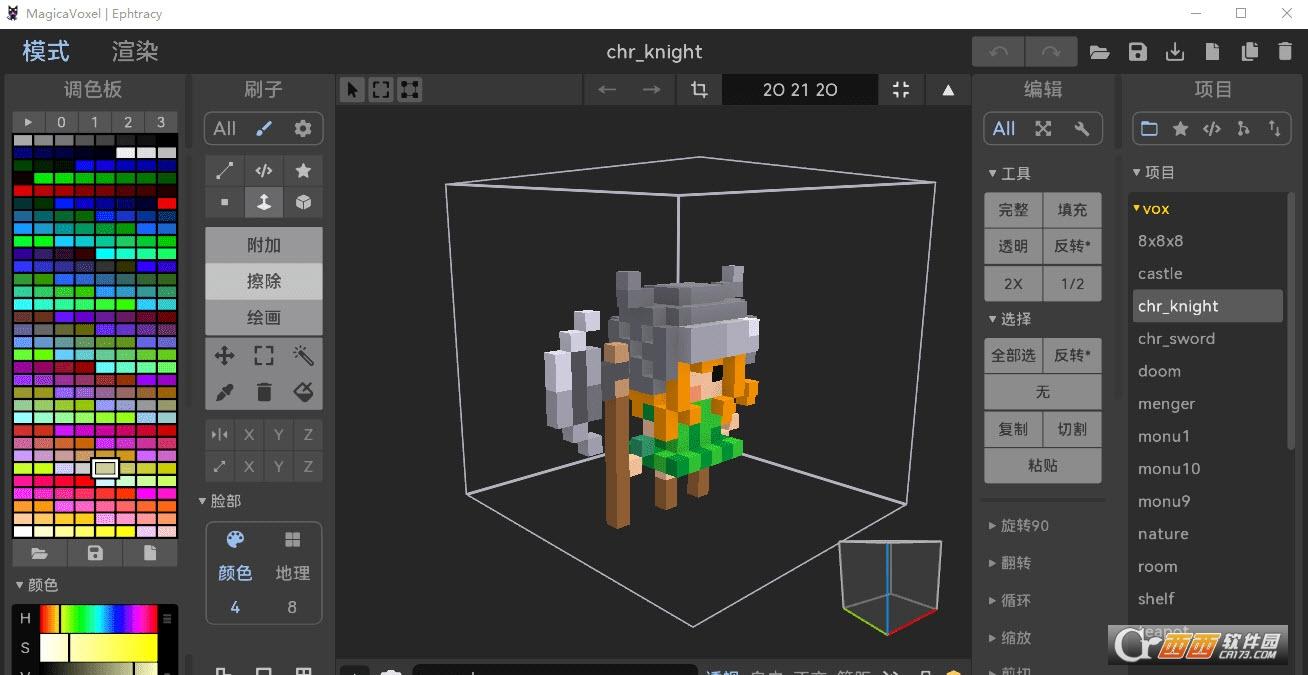Select the paint bucket fill tool
The image size is (1308, 675).
tap(303, 392)
